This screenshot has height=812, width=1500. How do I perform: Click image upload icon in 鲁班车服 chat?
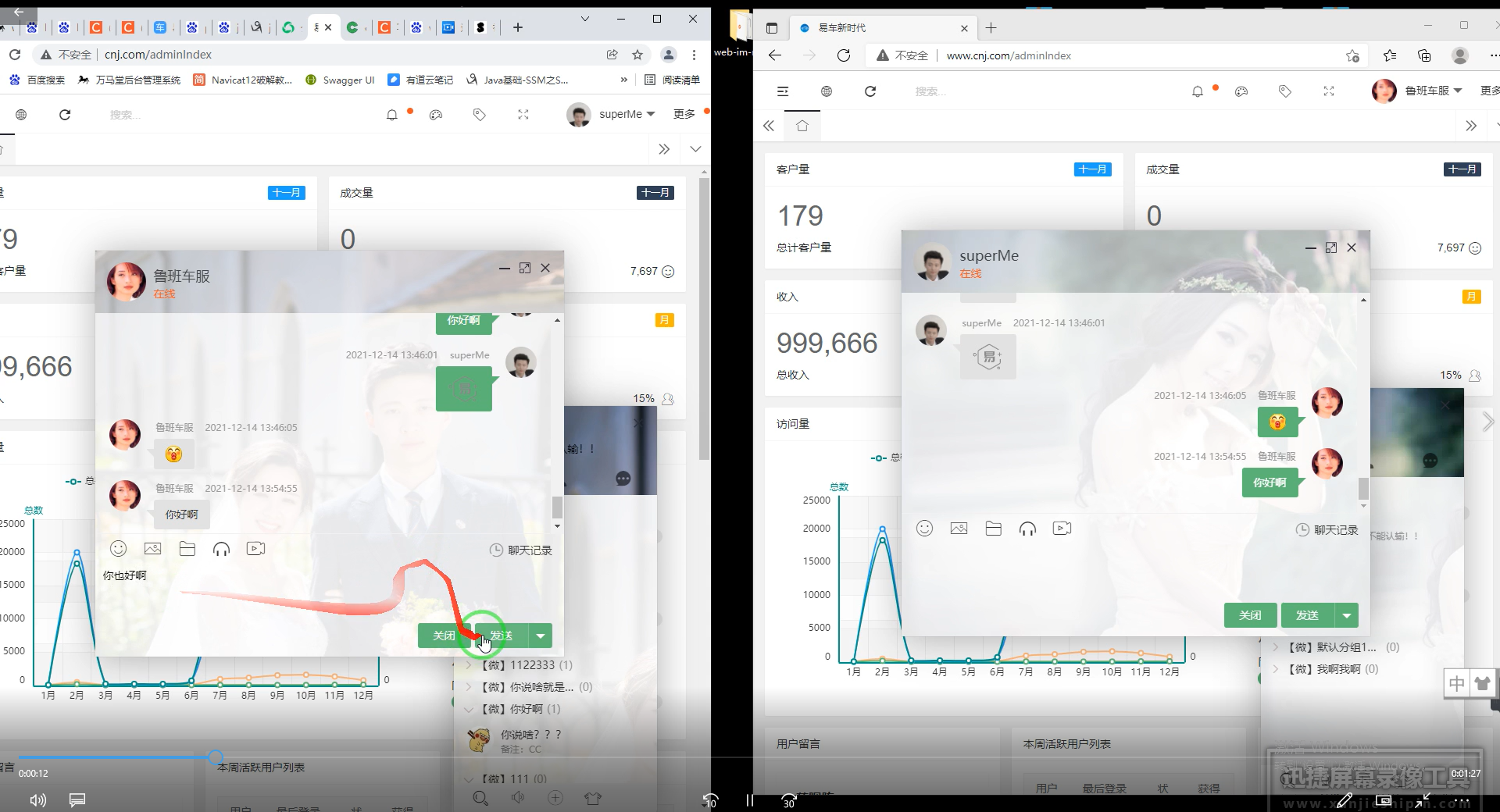(152, 549)
